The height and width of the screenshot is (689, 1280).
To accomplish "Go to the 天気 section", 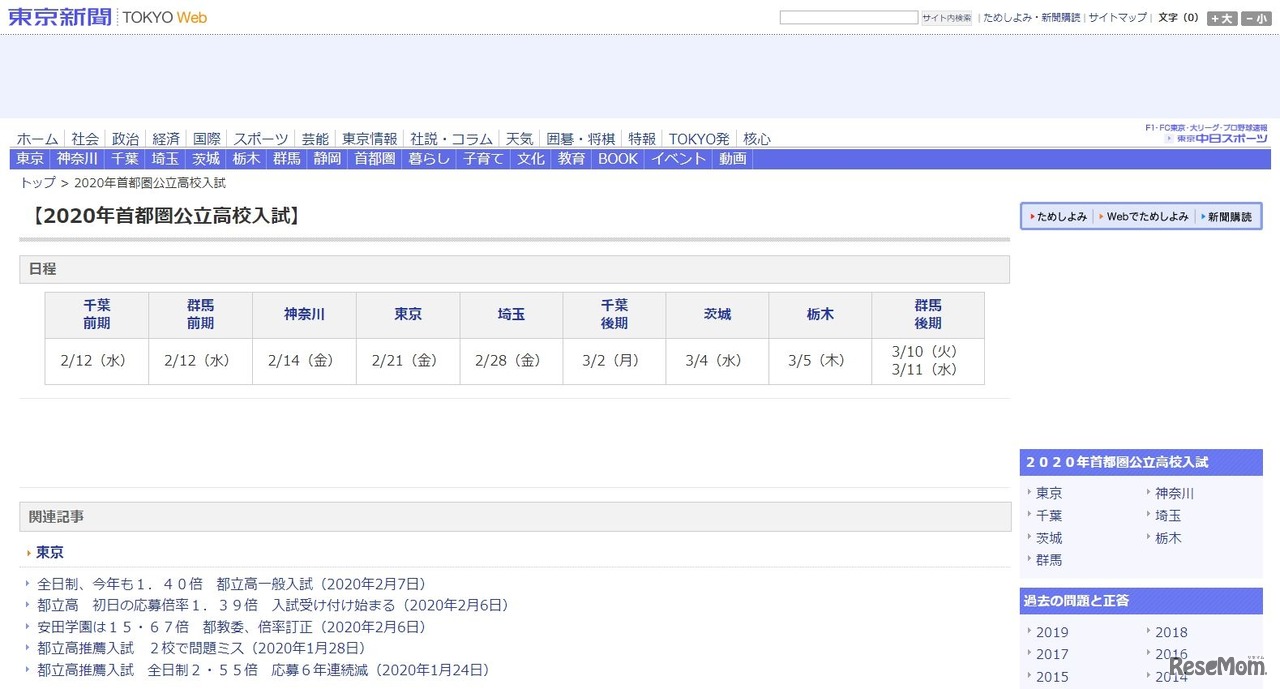I will 519,139.
